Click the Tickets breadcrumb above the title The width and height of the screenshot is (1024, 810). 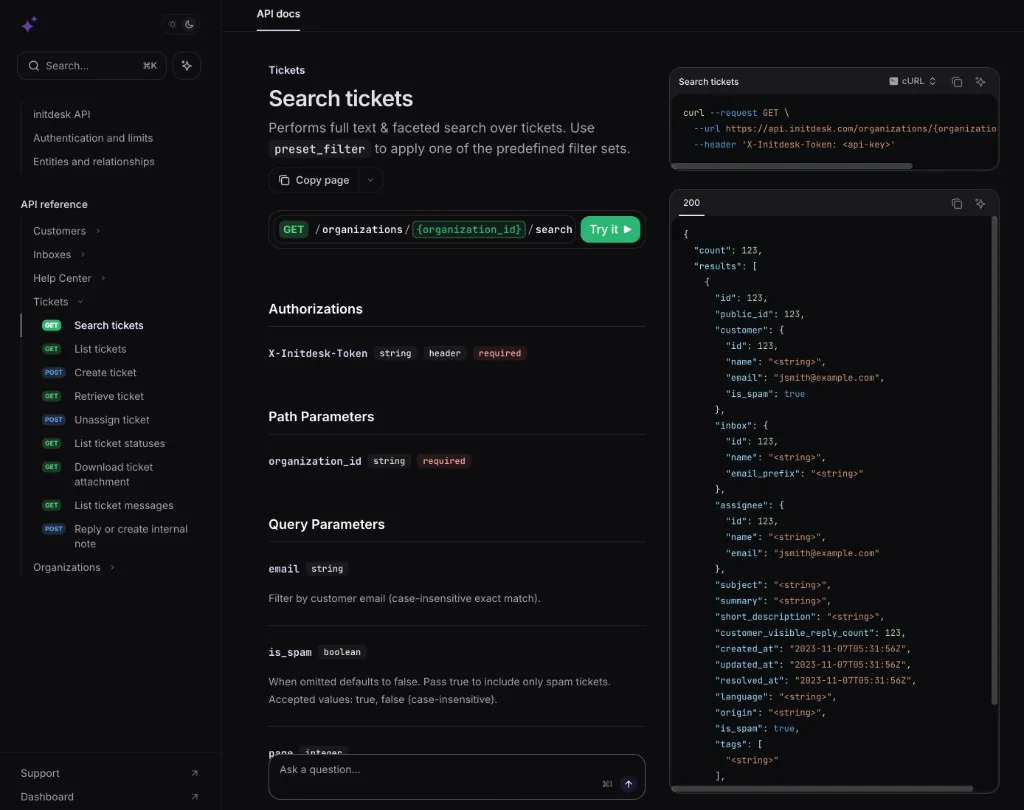tap(287, 70)
